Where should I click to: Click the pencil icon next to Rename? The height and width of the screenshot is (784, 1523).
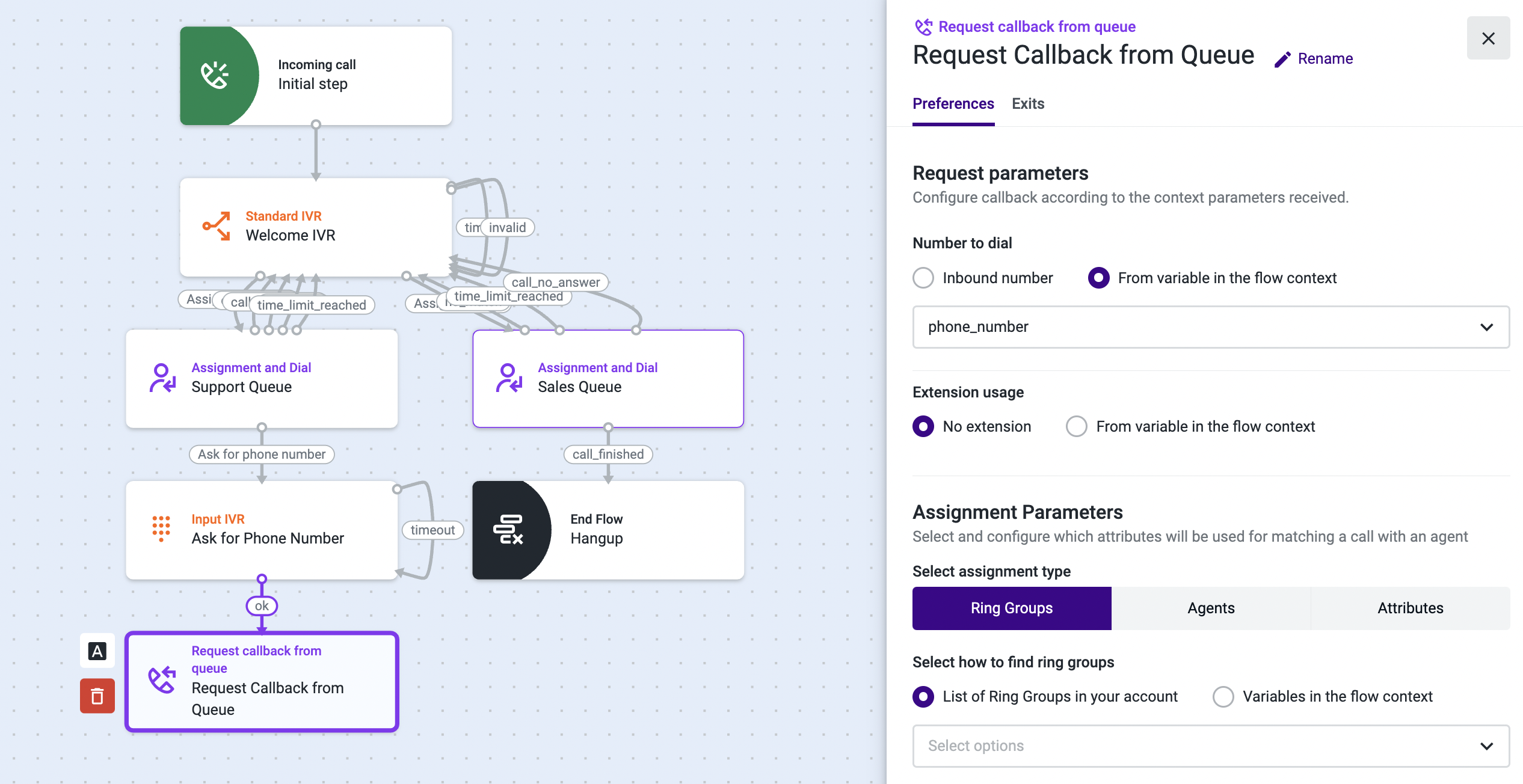coord(1282,59)
